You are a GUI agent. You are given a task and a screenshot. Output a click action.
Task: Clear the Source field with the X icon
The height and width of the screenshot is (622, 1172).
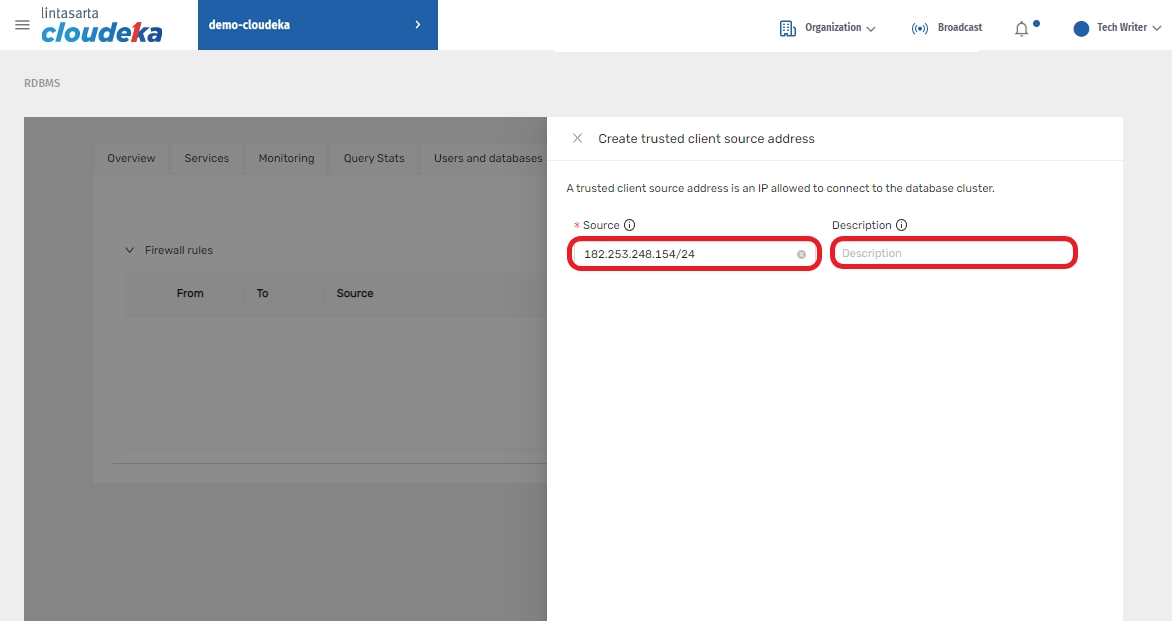(x=801, y=255)
